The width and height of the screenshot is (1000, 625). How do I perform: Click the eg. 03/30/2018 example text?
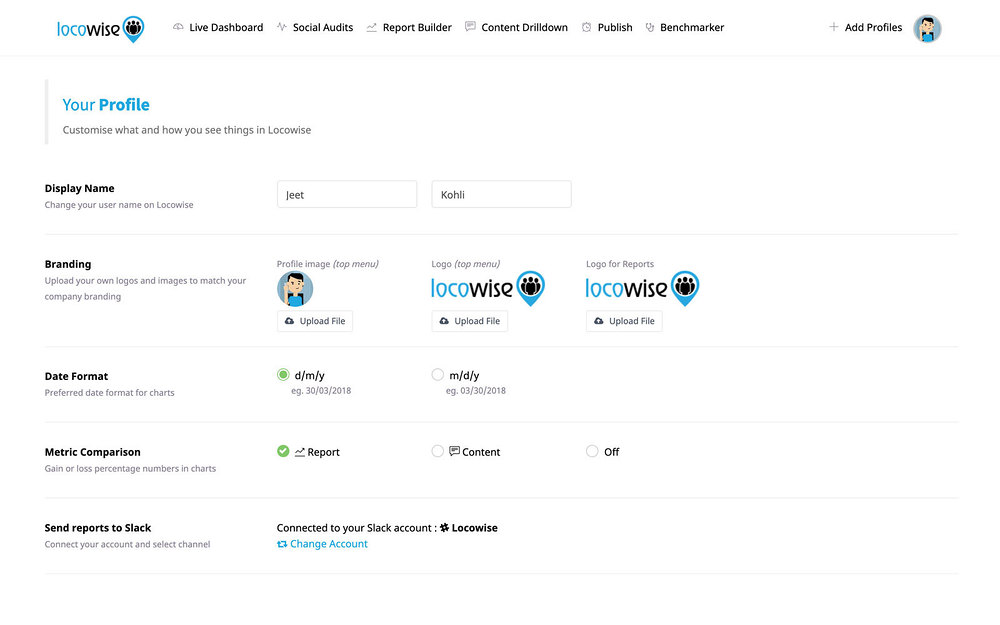[476, 390]
